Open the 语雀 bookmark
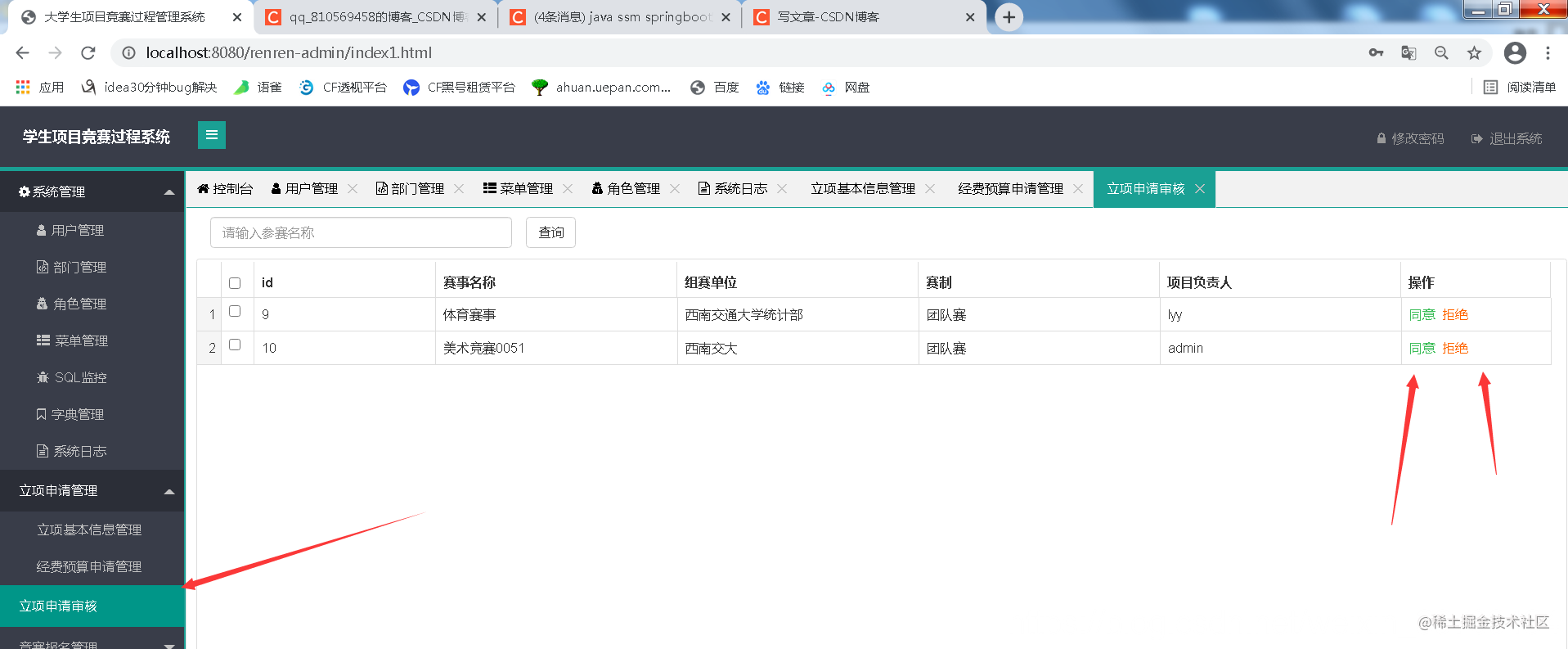Viewport: 1568px width, 649px height. (258, 87)
